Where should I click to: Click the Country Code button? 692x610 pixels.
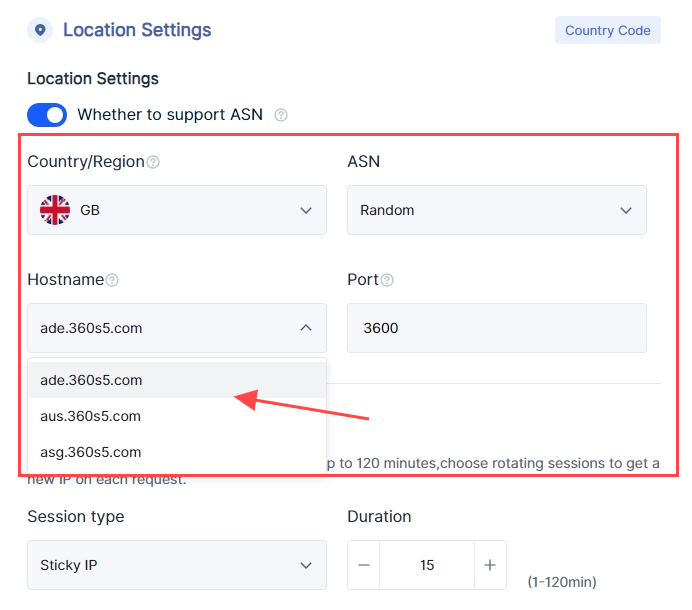607,30
